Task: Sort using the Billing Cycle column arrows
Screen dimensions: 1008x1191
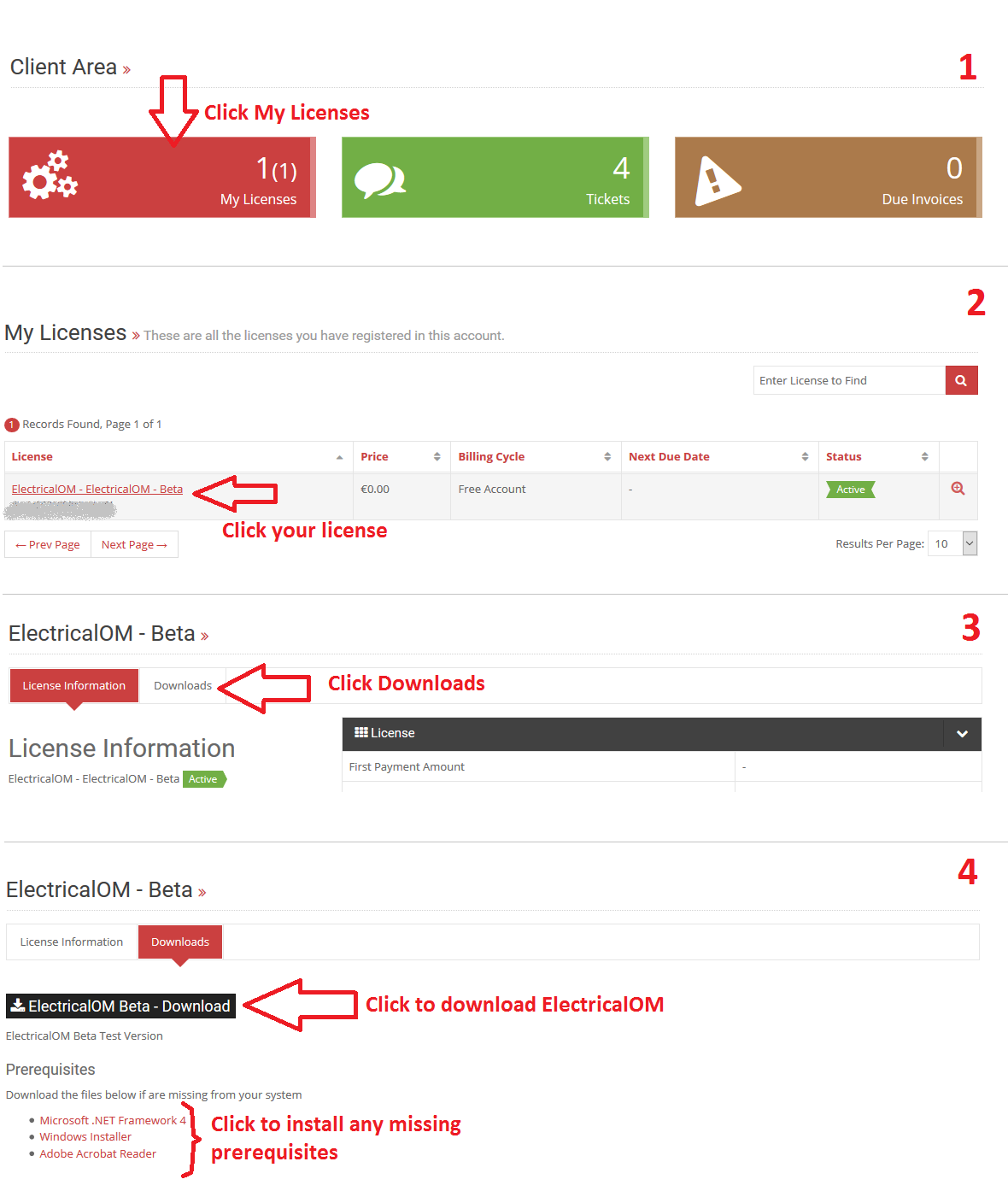Action: click(607, 457)
